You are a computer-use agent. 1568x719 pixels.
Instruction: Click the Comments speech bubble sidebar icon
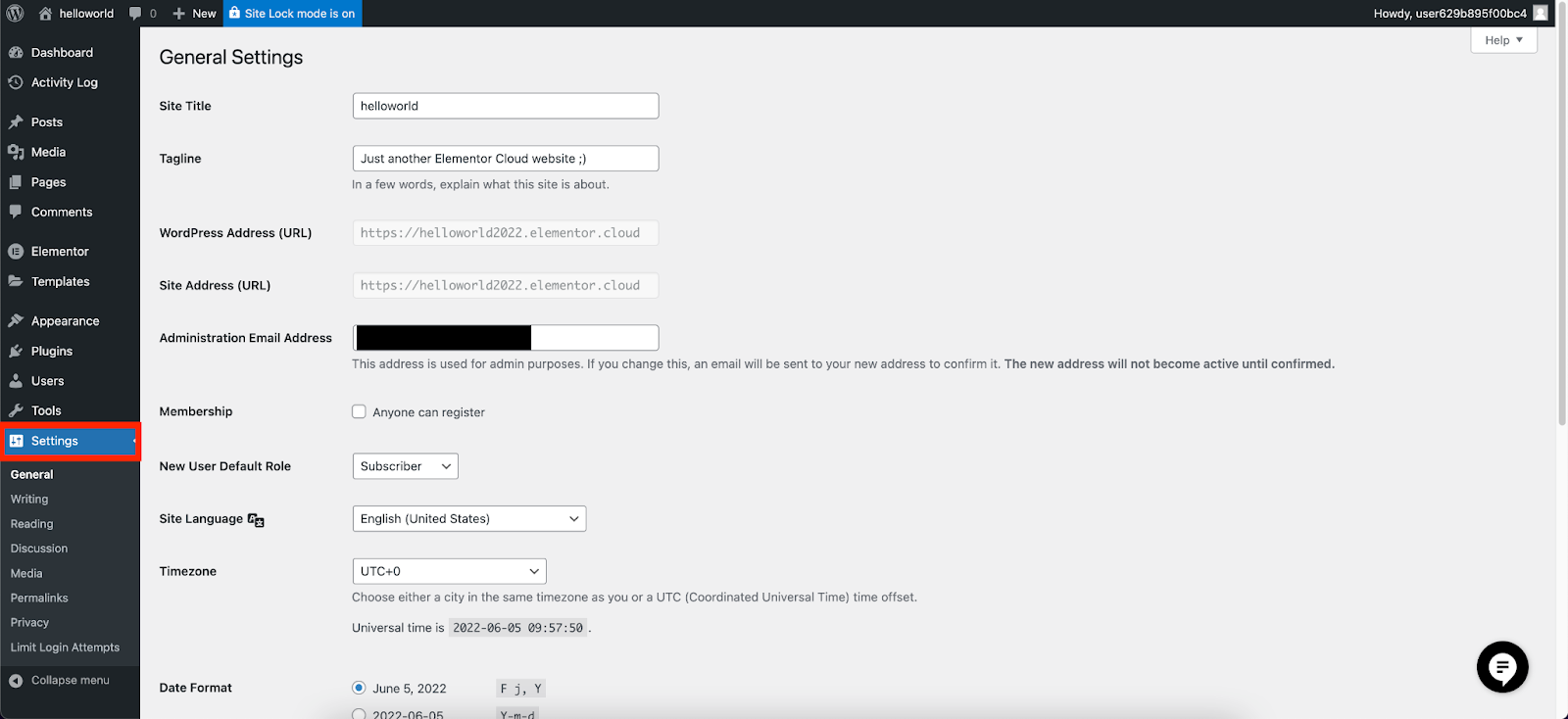click(16, 212)
